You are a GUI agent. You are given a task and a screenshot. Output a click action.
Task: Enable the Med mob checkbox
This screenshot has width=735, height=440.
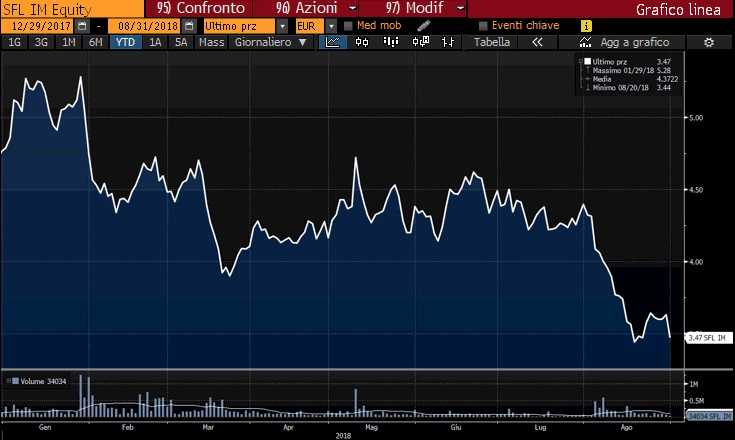tap(348, 25)
